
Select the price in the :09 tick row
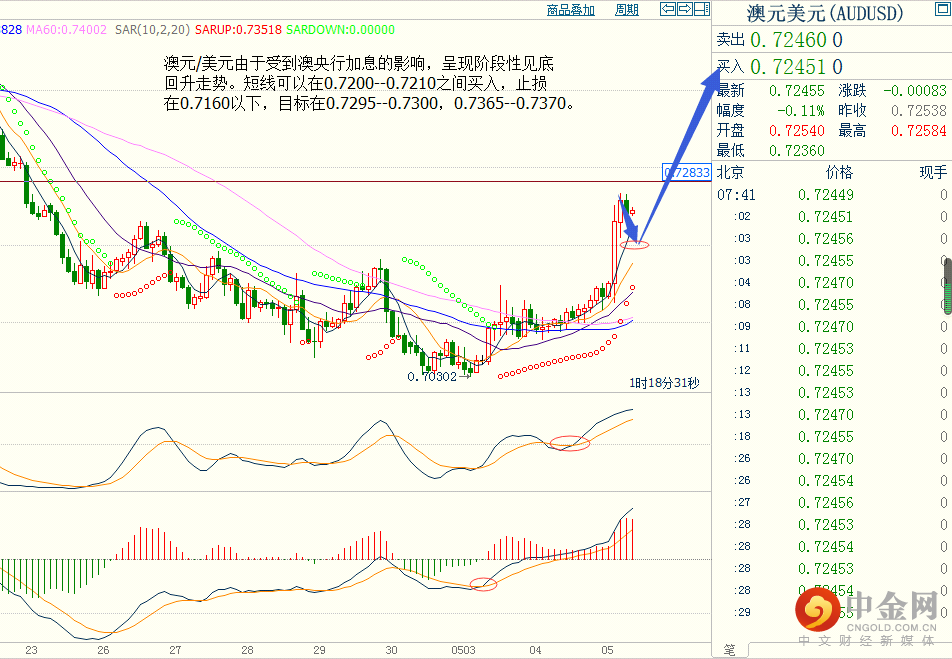(826, 327)
